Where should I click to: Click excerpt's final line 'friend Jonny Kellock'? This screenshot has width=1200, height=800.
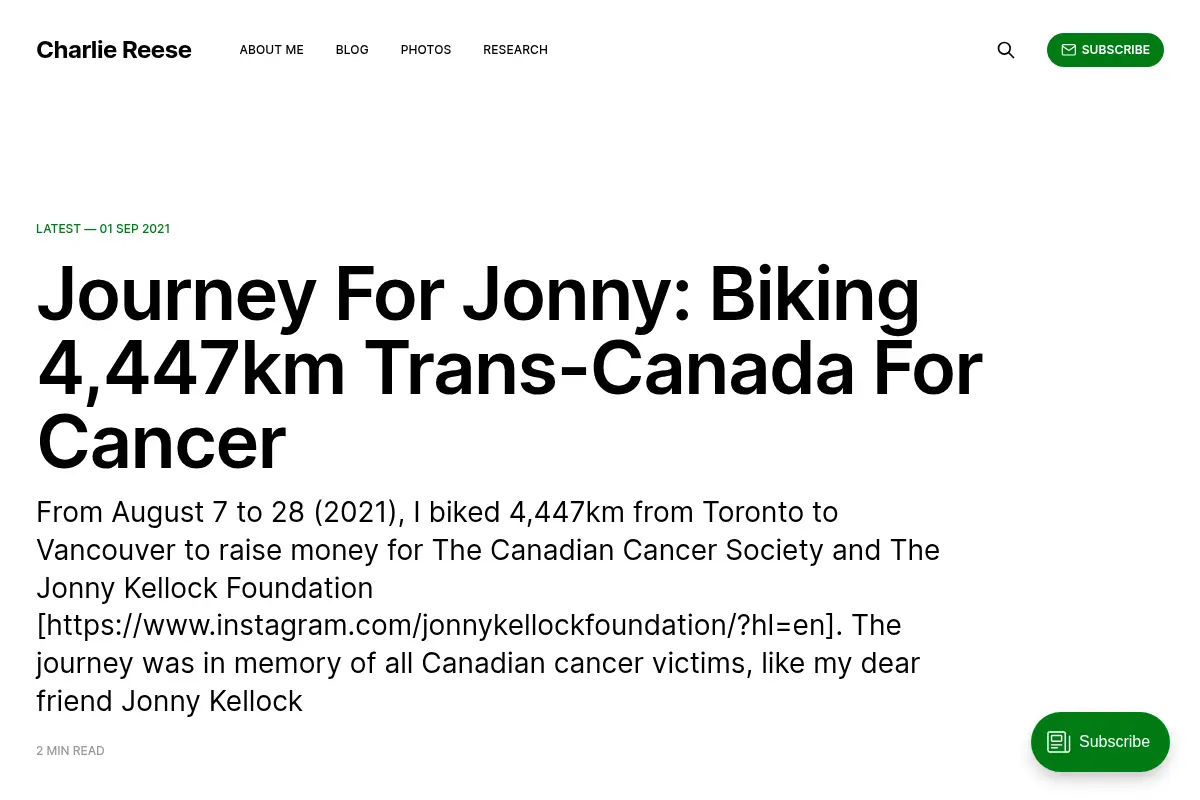(x=169, y=701)
